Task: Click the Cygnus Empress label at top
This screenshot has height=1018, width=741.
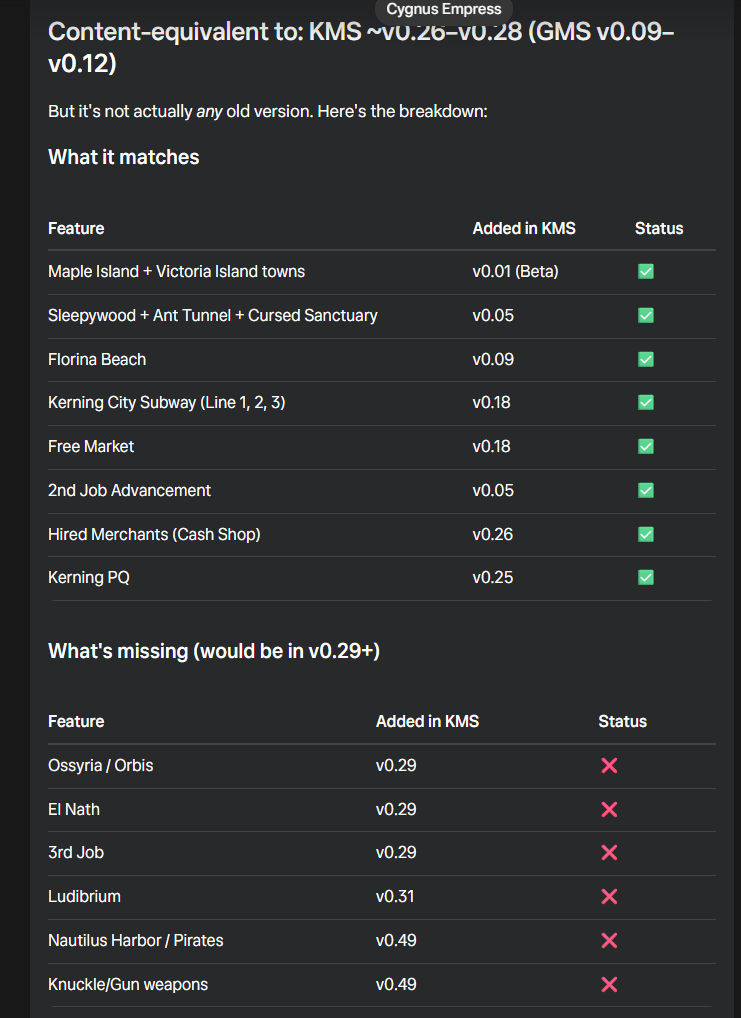Action: pos(444,9)
